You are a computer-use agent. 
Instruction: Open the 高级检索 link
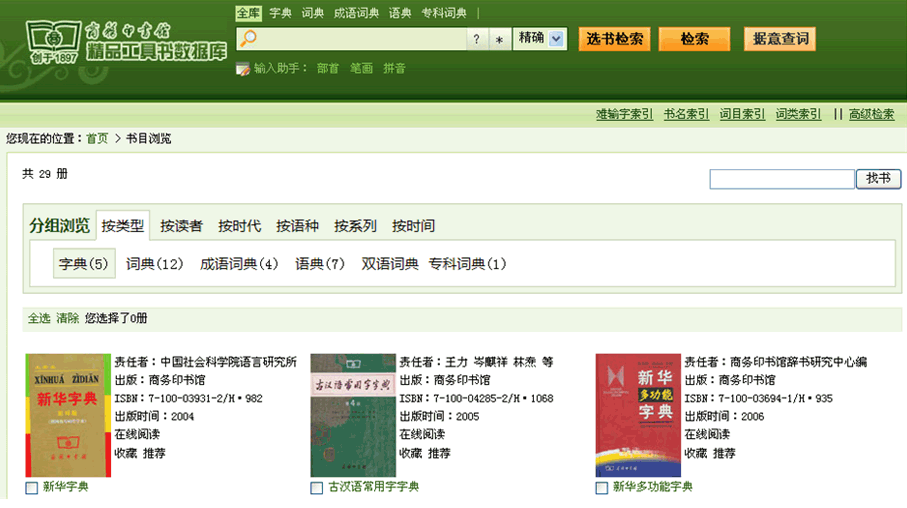pos(872,114)
